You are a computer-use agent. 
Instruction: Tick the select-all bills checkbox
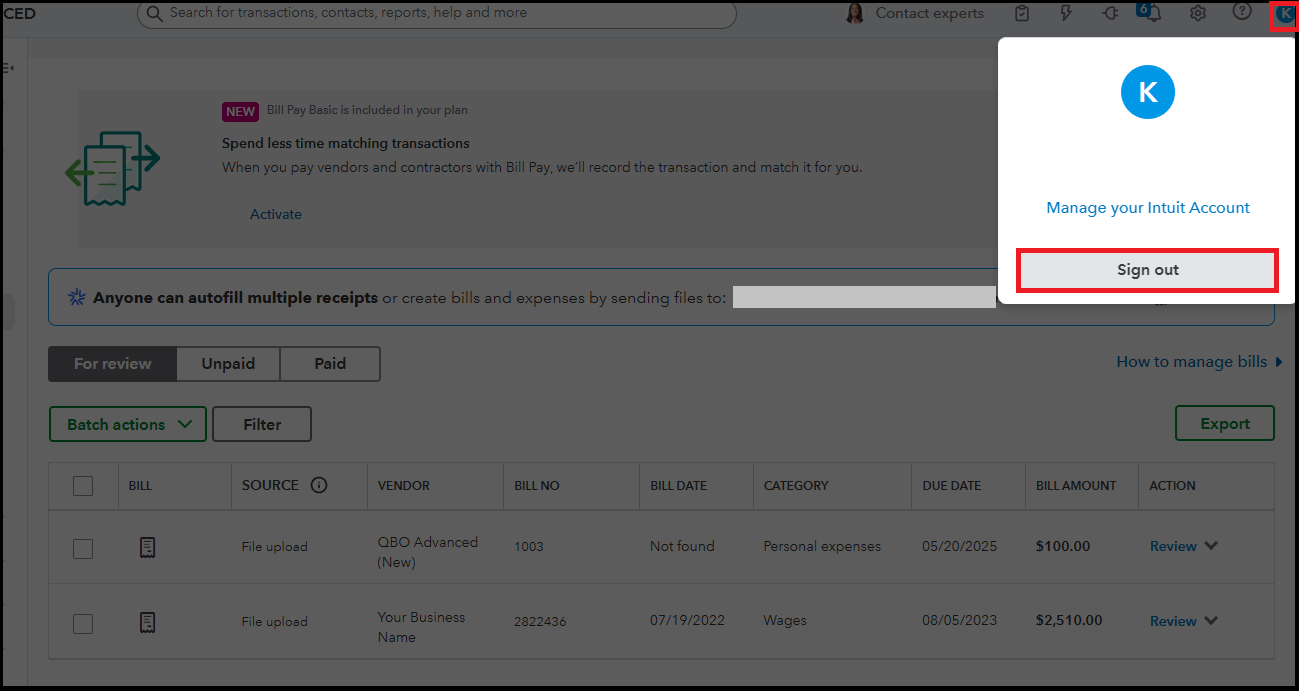point(83,486)
